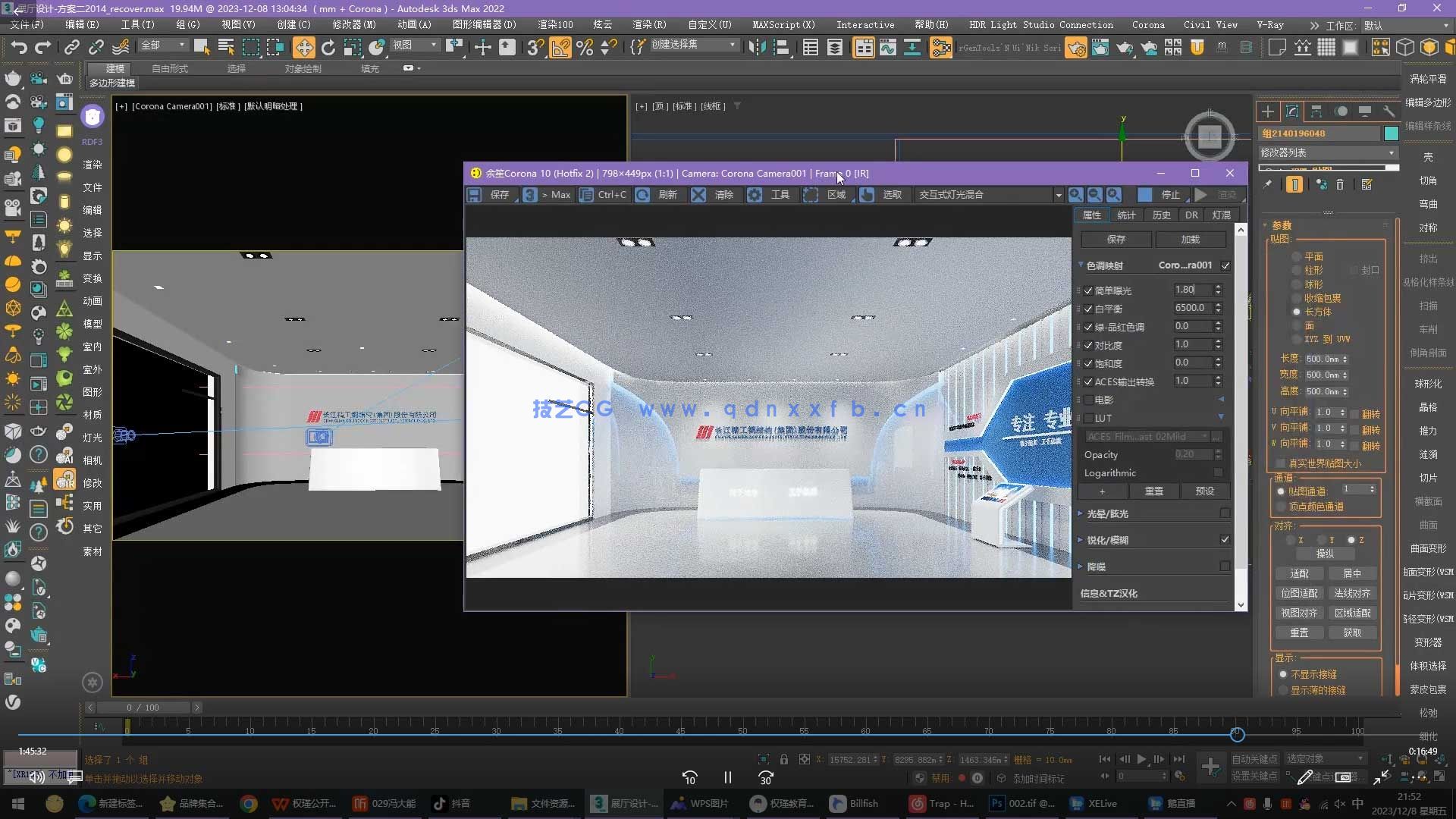Uncheck the 白平衡 checkbox
Viewport: 1456px width, 819px height.
click(x=1088, y=309)
